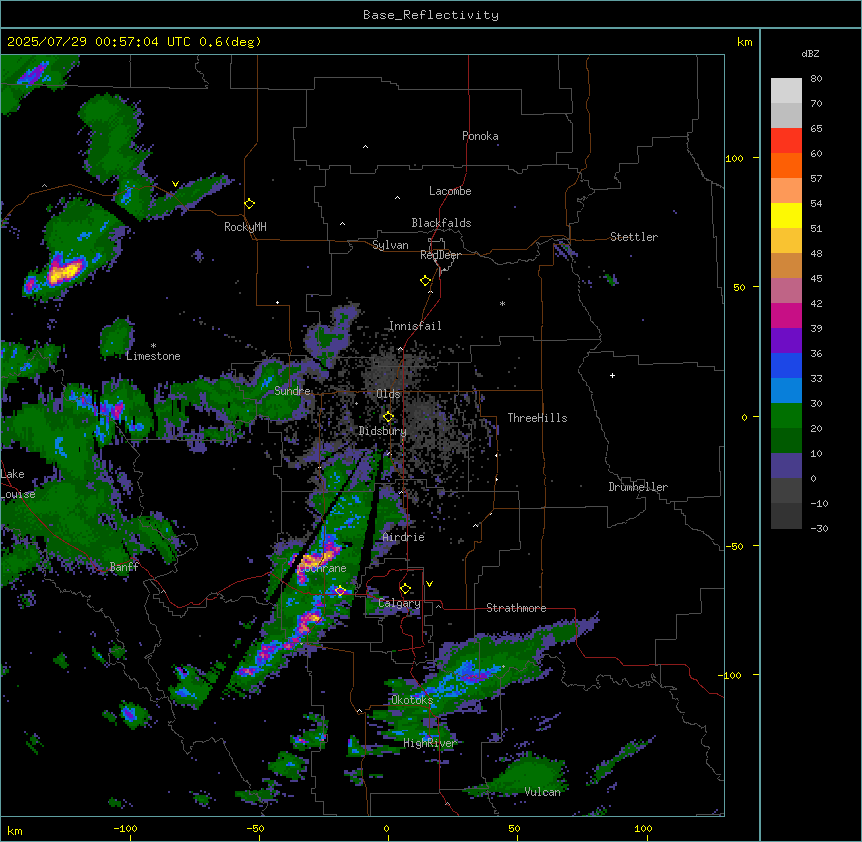Image resolution: width=862 pixels, height=842 pixels.
Task: Click the Ponoka city label
Action: (x=480, y=136)
